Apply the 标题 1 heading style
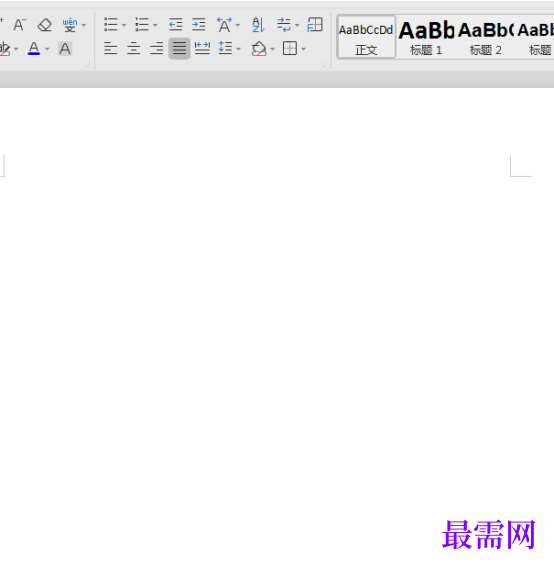554x566 pixels. pos(426,37)
